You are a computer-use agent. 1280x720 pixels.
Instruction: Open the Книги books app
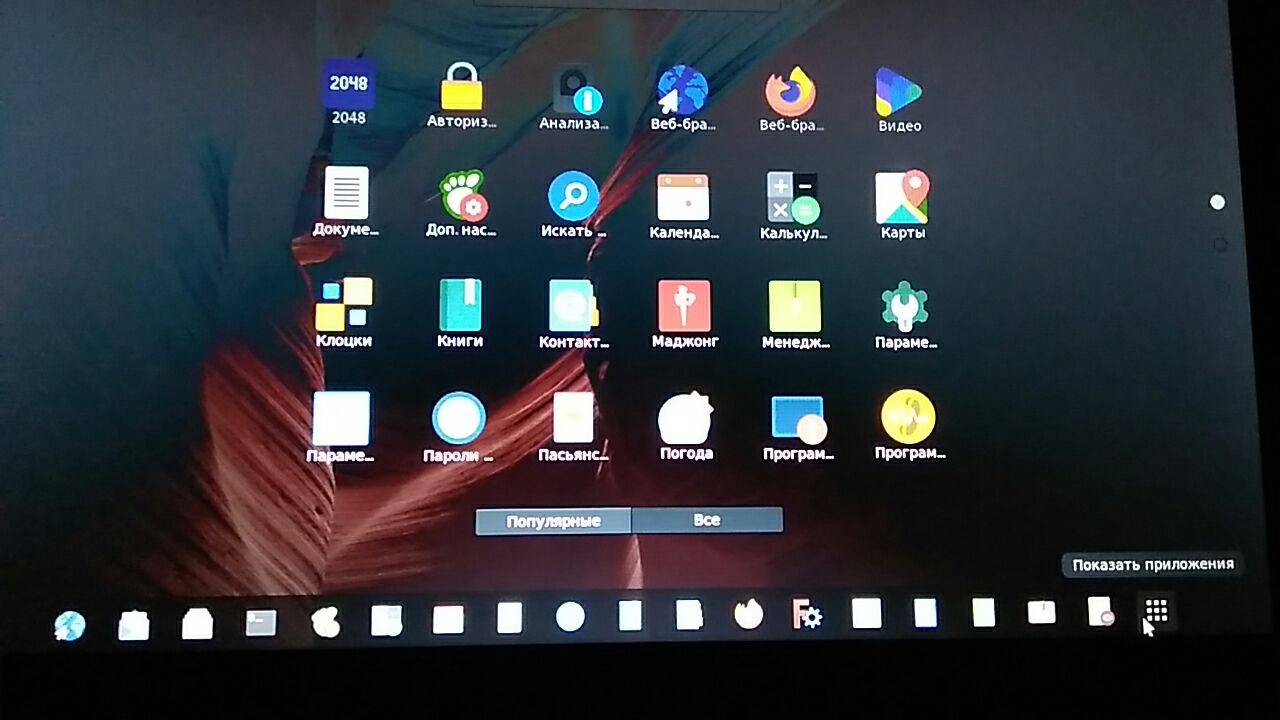point(460,313)
